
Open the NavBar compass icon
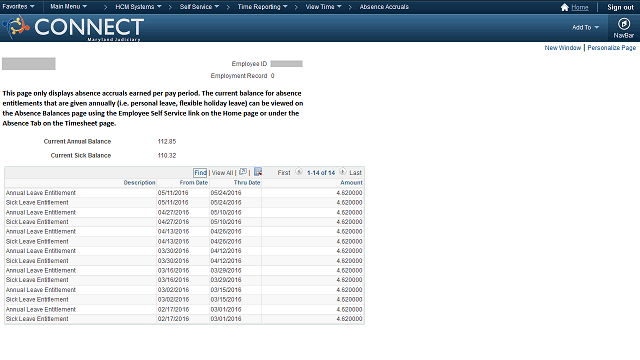[623, 24]
